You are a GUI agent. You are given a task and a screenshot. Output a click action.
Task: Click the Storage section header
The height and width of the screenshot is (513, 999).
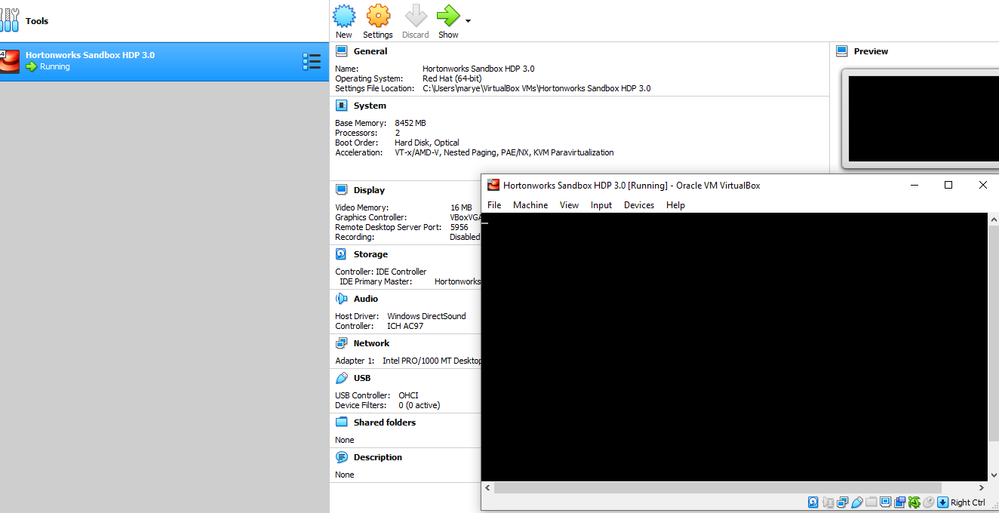(370, 254)
